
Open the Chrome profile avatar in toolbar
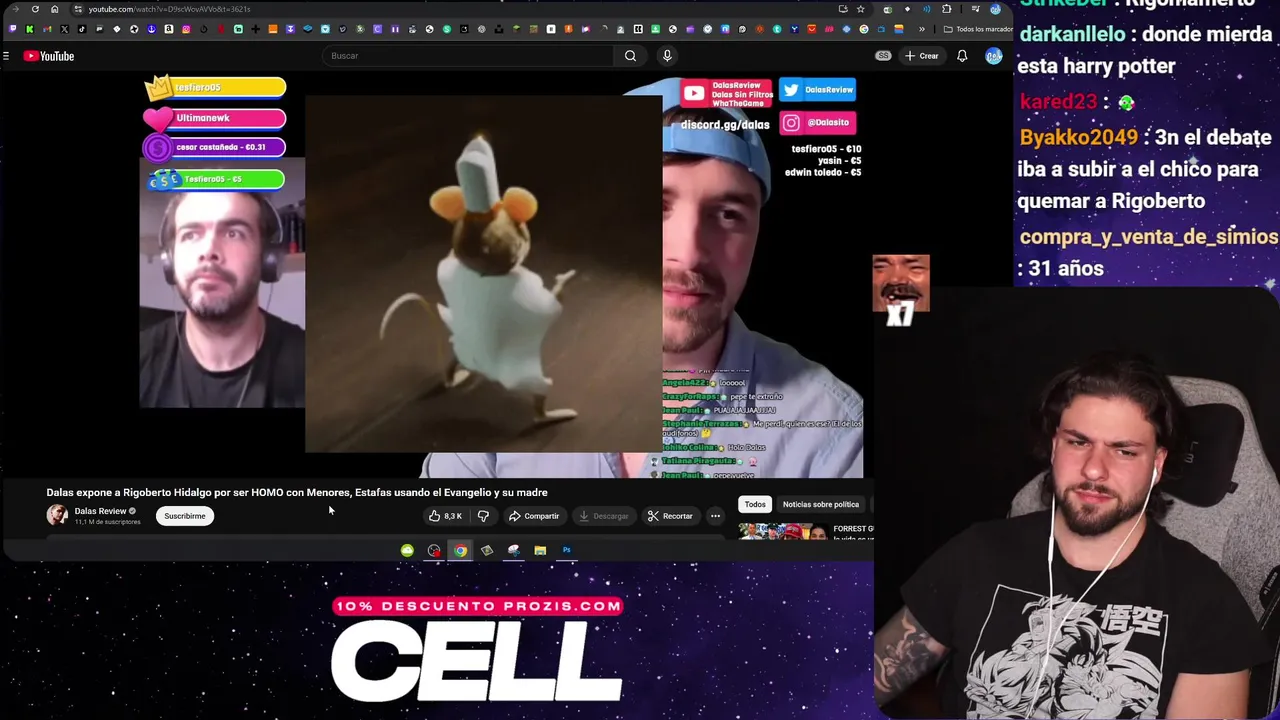(x=995, y=9)
